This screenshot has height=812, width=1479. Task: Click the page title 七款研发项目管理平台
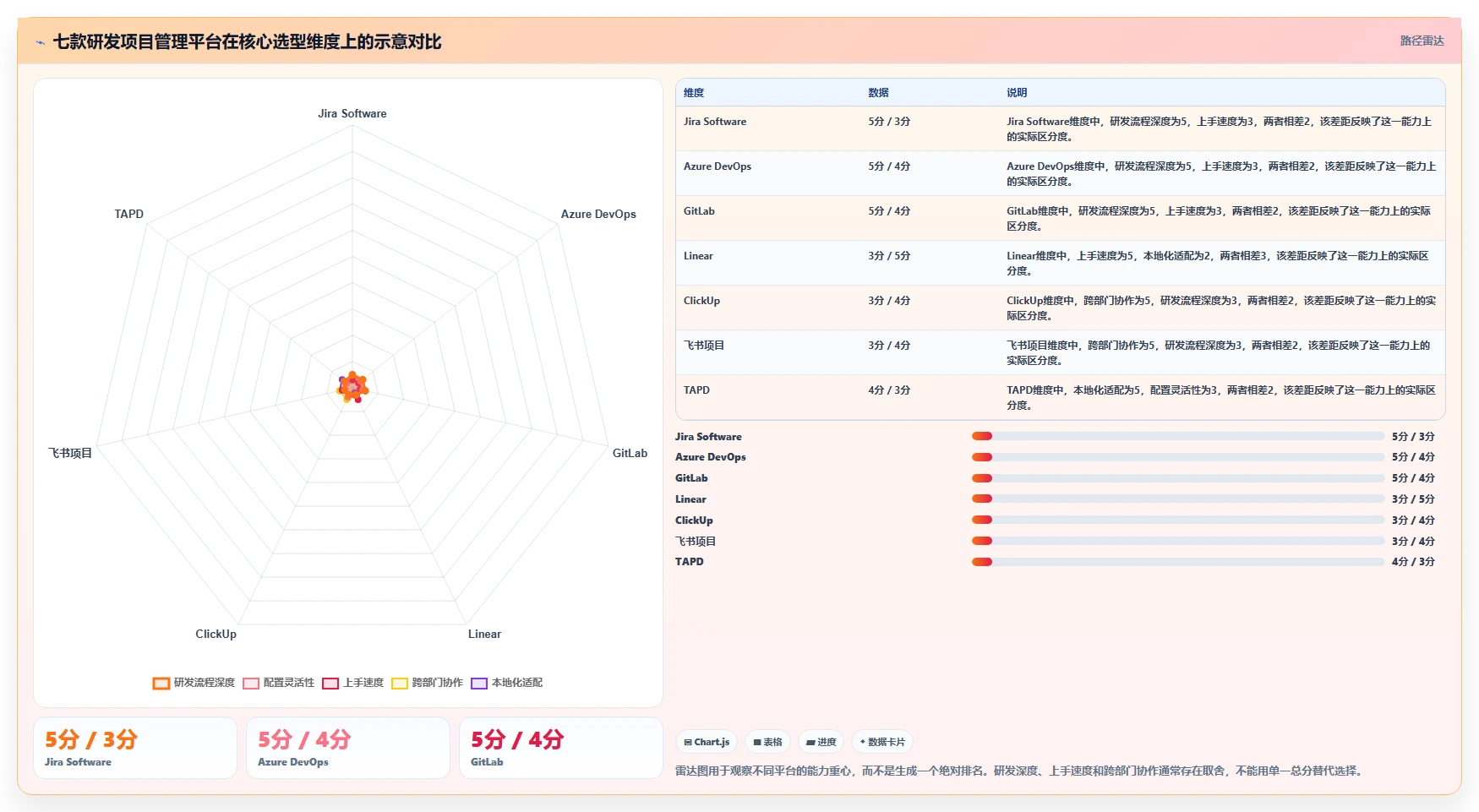click(247, 41)
